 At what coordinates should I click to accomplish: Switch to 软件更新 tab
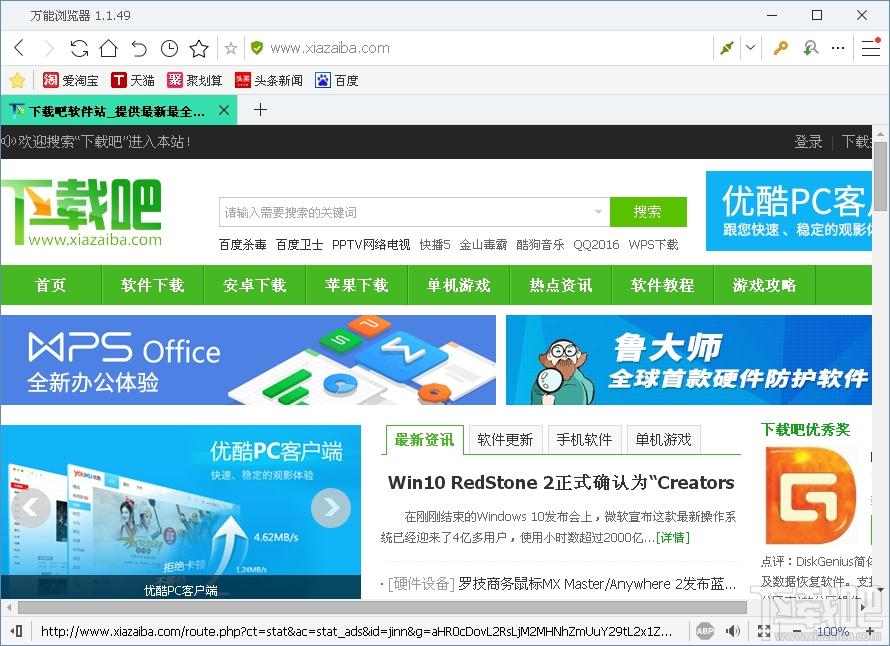point(505,440)
